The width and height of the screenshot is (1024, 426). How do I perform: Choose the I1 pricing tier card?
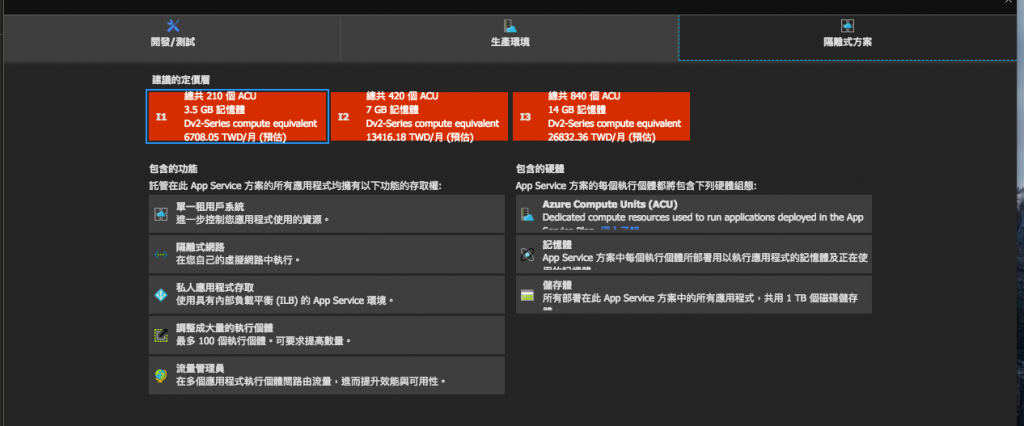coord(237,116)
